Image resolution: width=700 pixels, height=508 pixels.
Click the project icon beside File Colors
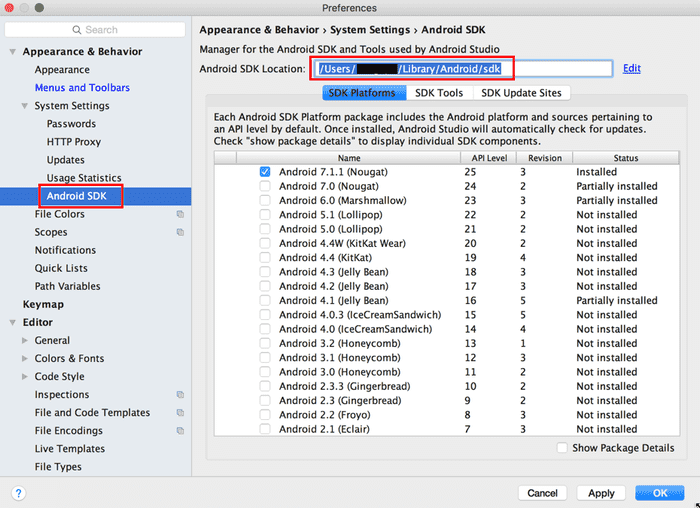(x=180, y=214)
